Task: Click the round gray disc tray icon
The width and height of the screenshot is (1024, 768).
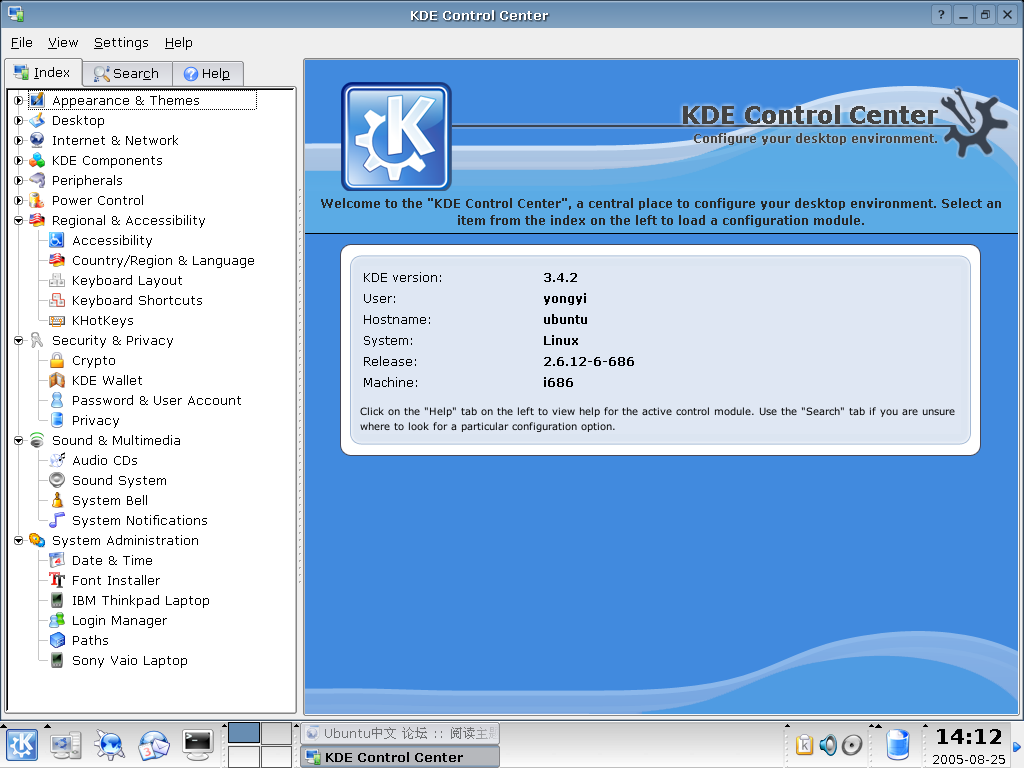Action: click(x=852, y=744)
